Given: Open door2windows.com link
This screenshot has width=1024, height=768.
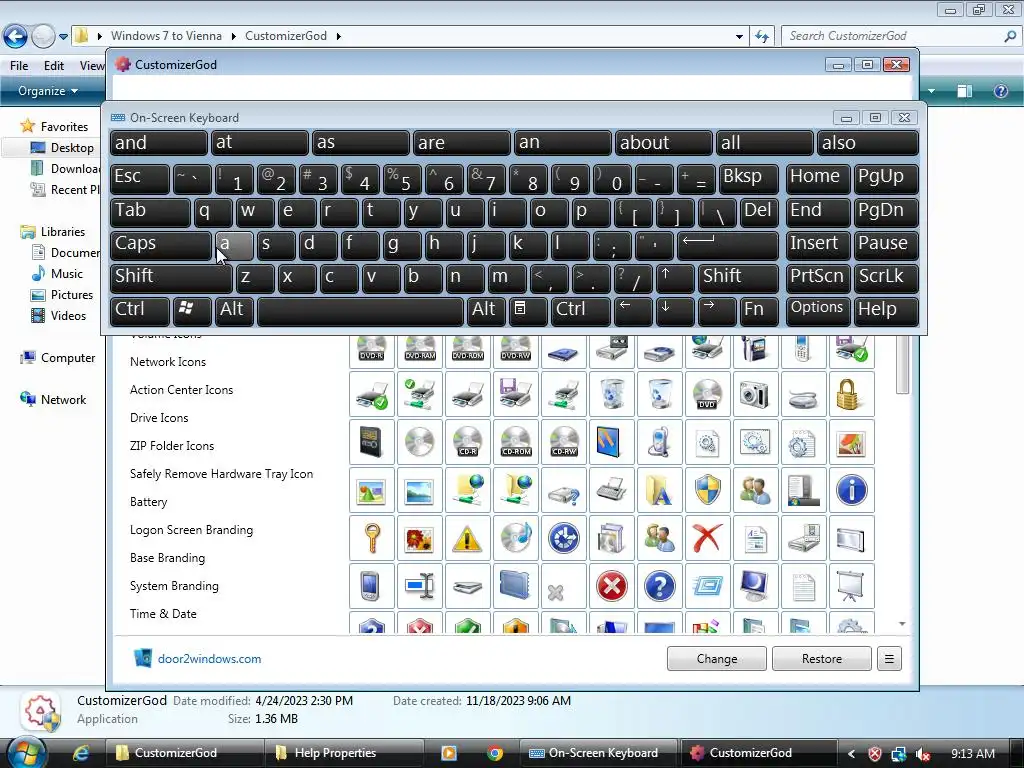Looking at the screenshot, I should [x=209, y=659].
